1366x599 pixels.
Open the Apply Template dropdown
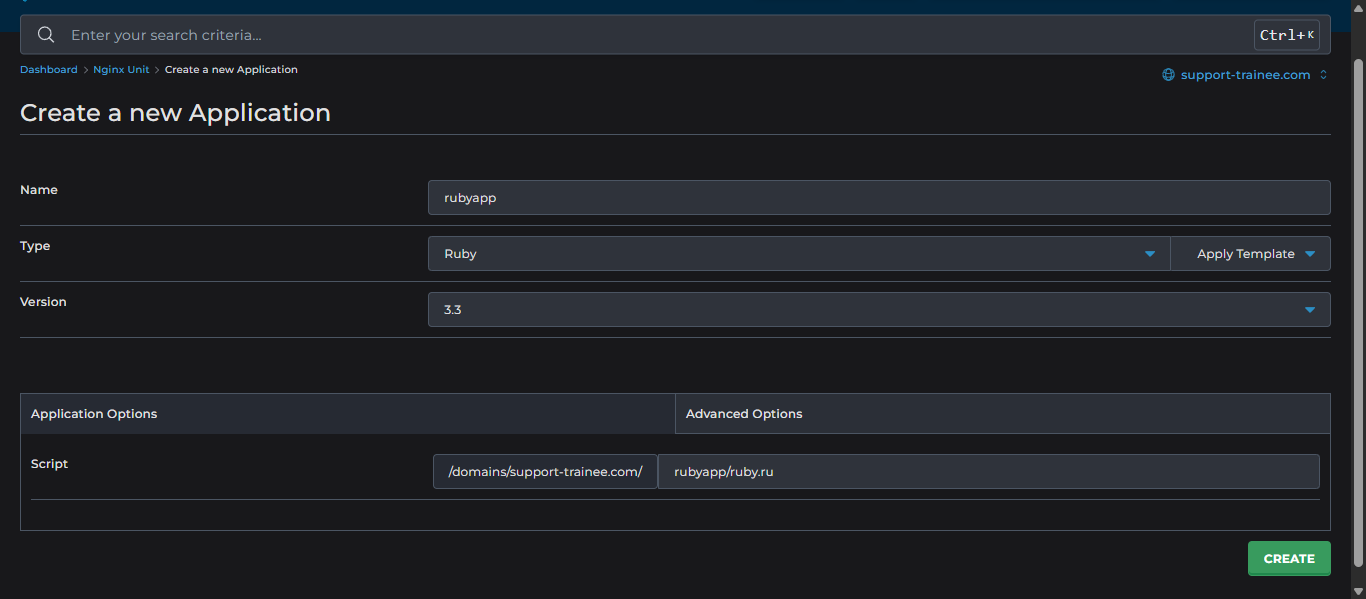pyautogui.click(x=1250, y=254)
